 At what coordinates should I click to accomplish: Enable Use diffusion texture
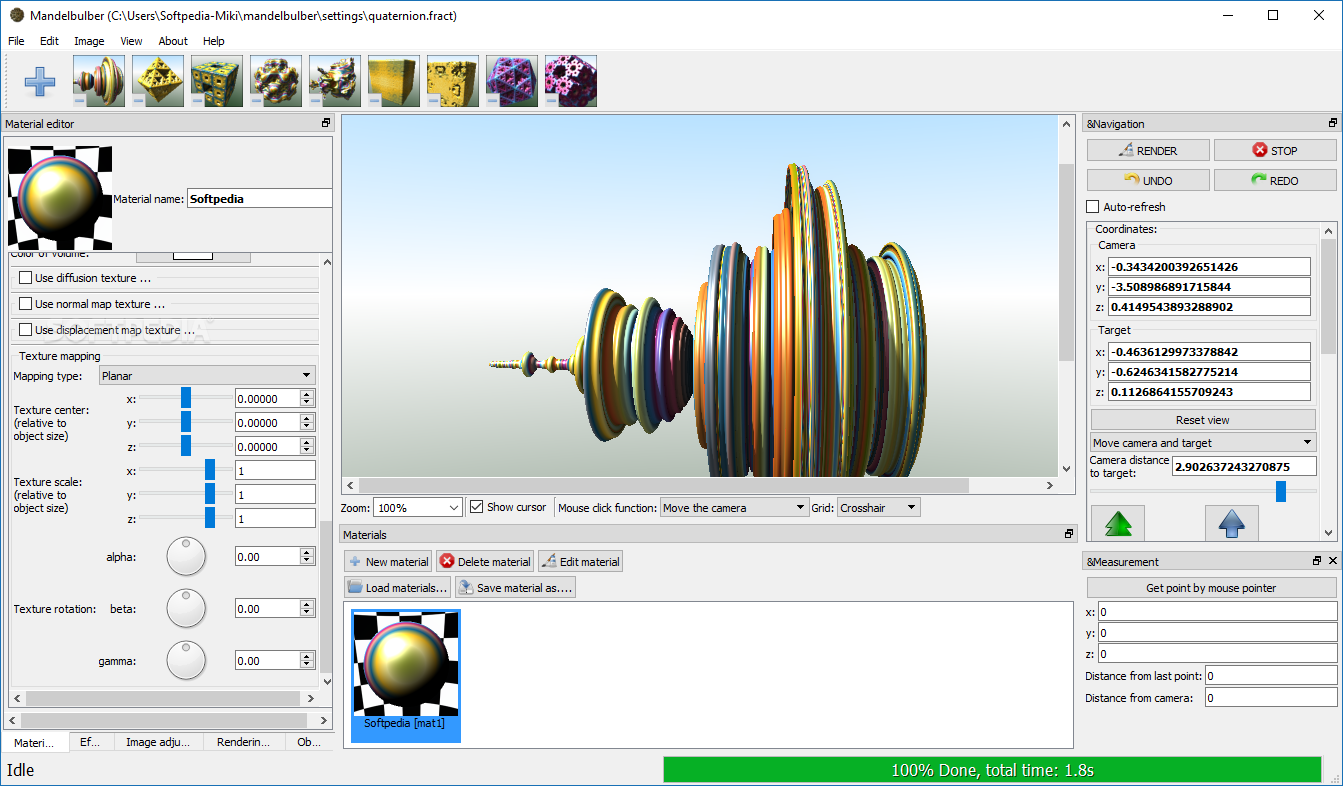[26, 278]
